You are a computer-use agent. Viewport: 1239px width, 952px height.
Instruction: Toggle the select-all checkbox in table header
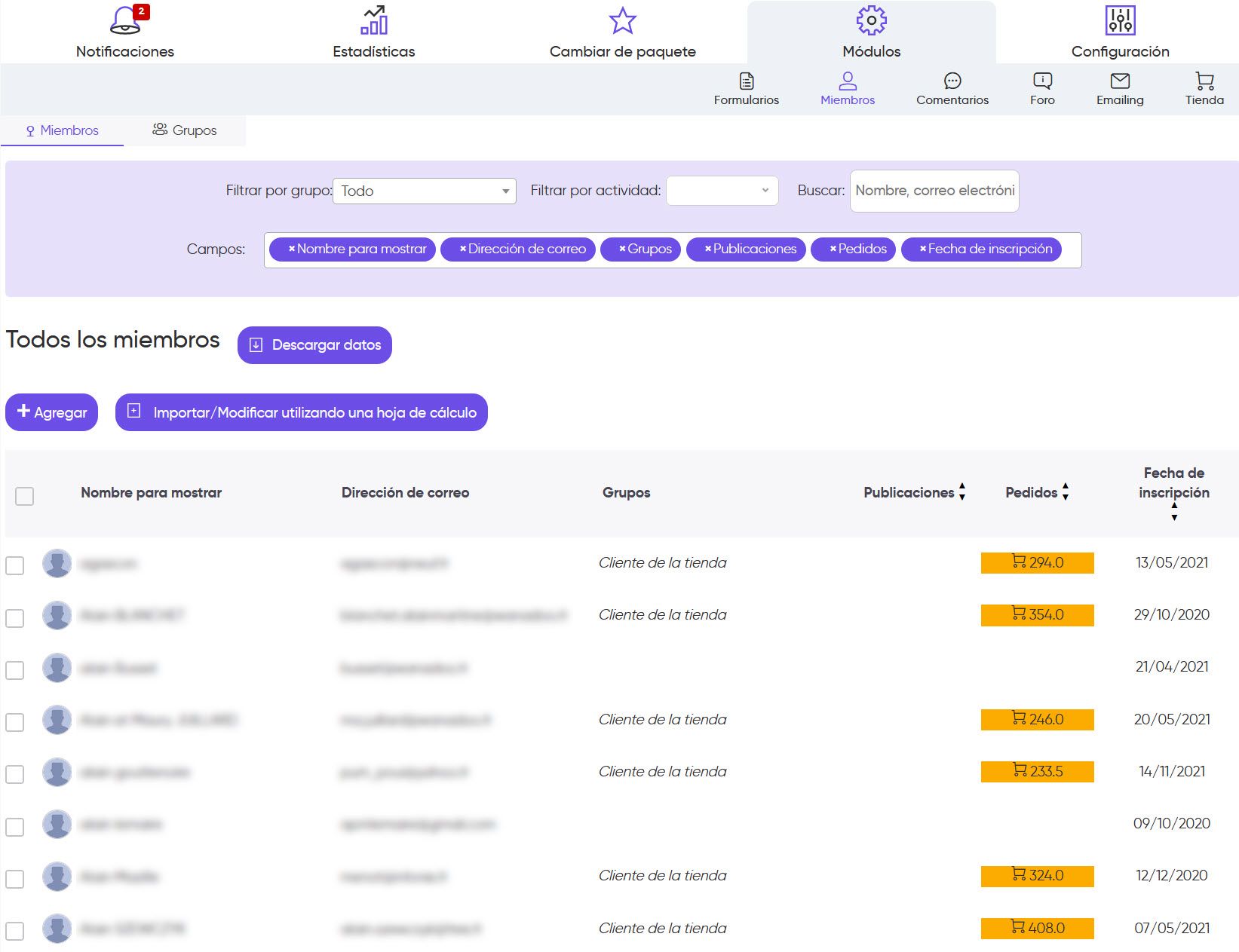25,496
